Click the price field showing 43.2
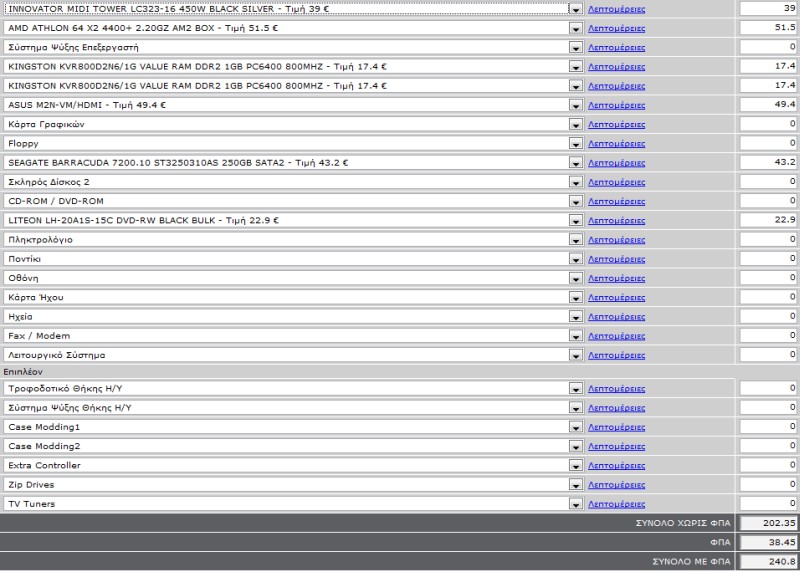 (768, 162)
